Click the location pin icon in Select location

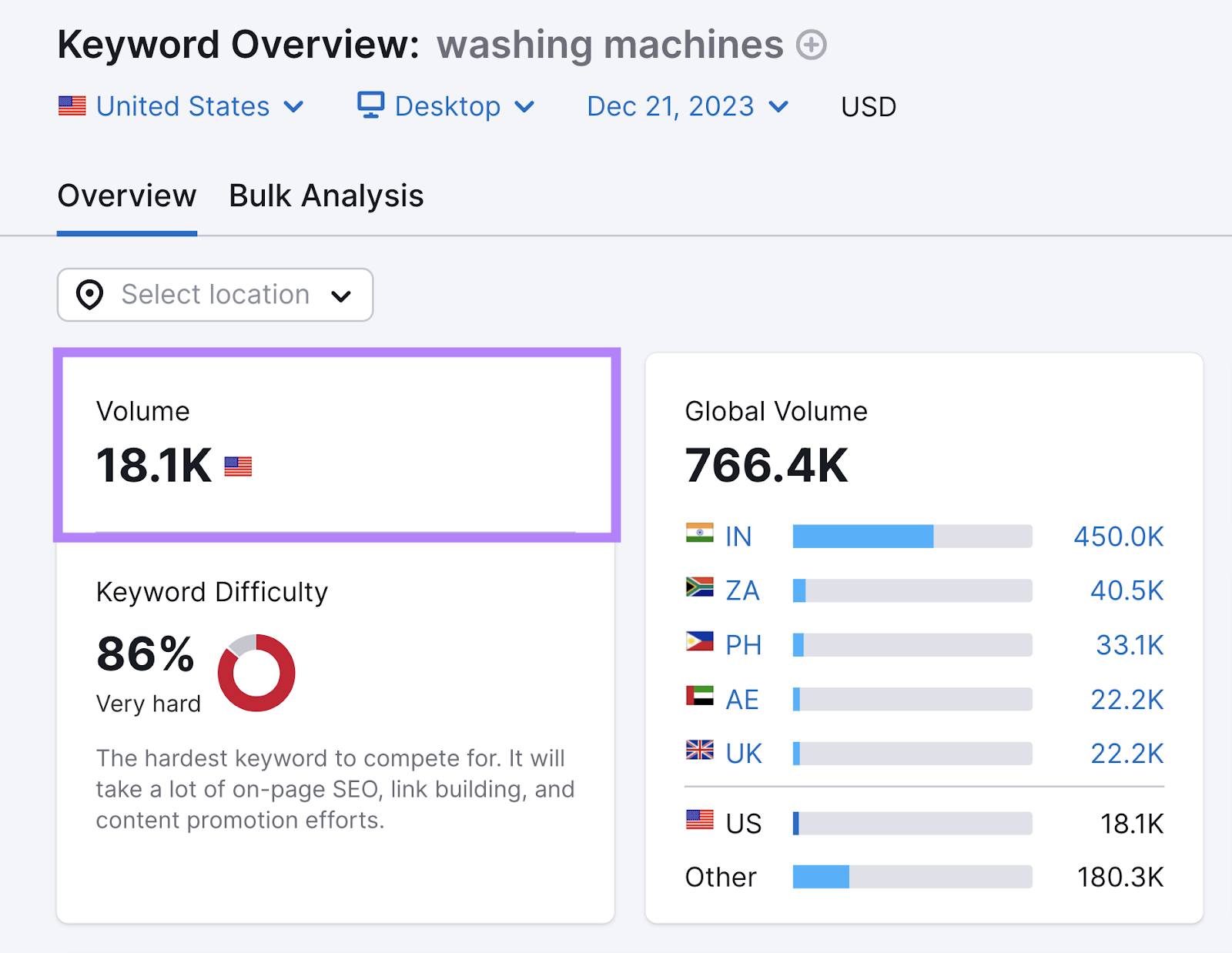[x=90, y=295]
